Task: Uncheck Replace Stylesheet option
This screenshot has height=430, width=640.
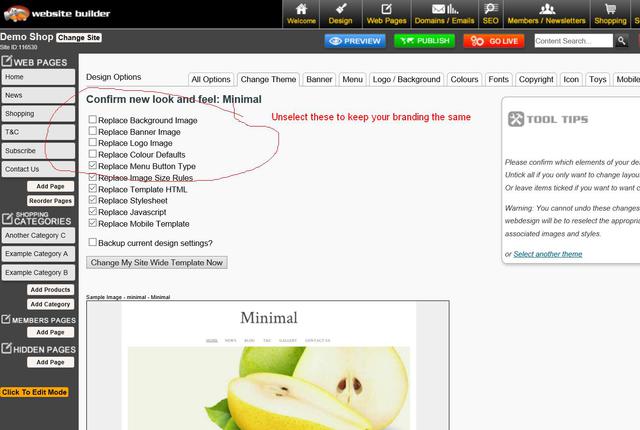Action: 93,200
